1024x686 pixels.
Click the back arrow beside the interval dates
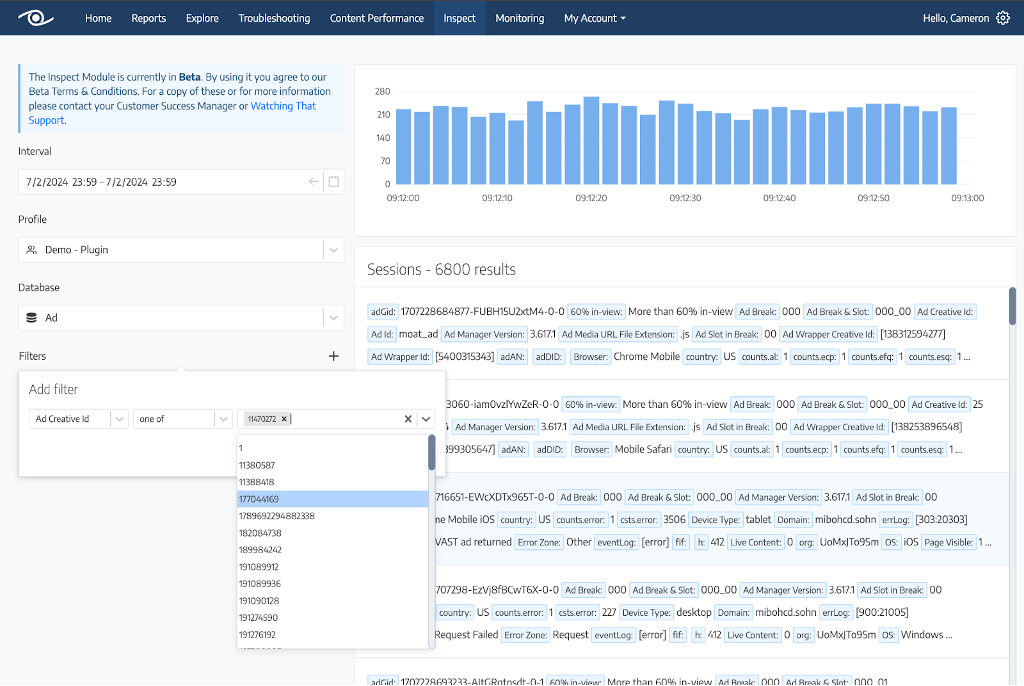coord(313,181)
